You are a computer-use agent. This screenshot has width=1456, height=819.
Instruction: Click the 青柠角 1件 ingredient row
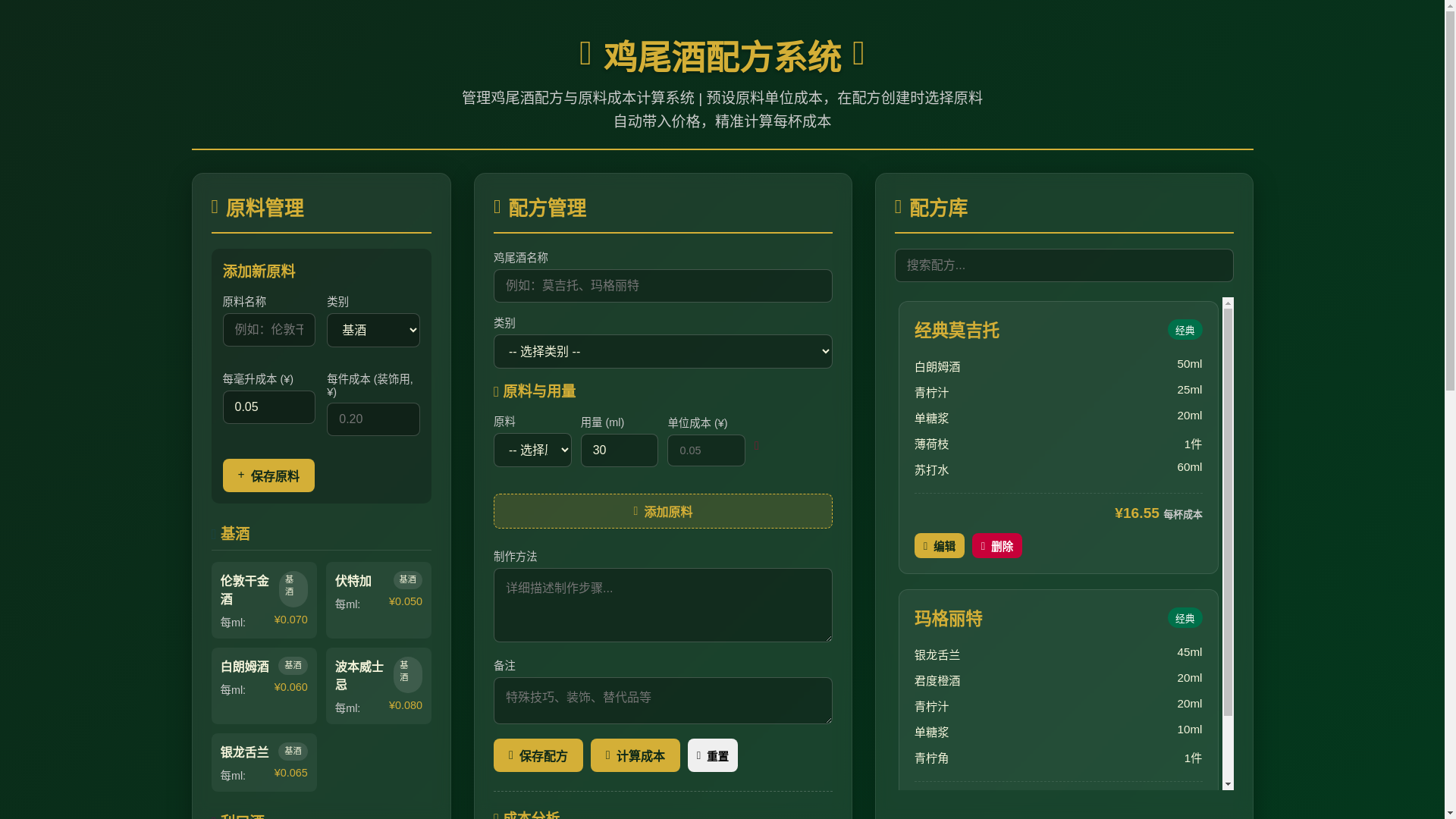(x=1059, y=757)
